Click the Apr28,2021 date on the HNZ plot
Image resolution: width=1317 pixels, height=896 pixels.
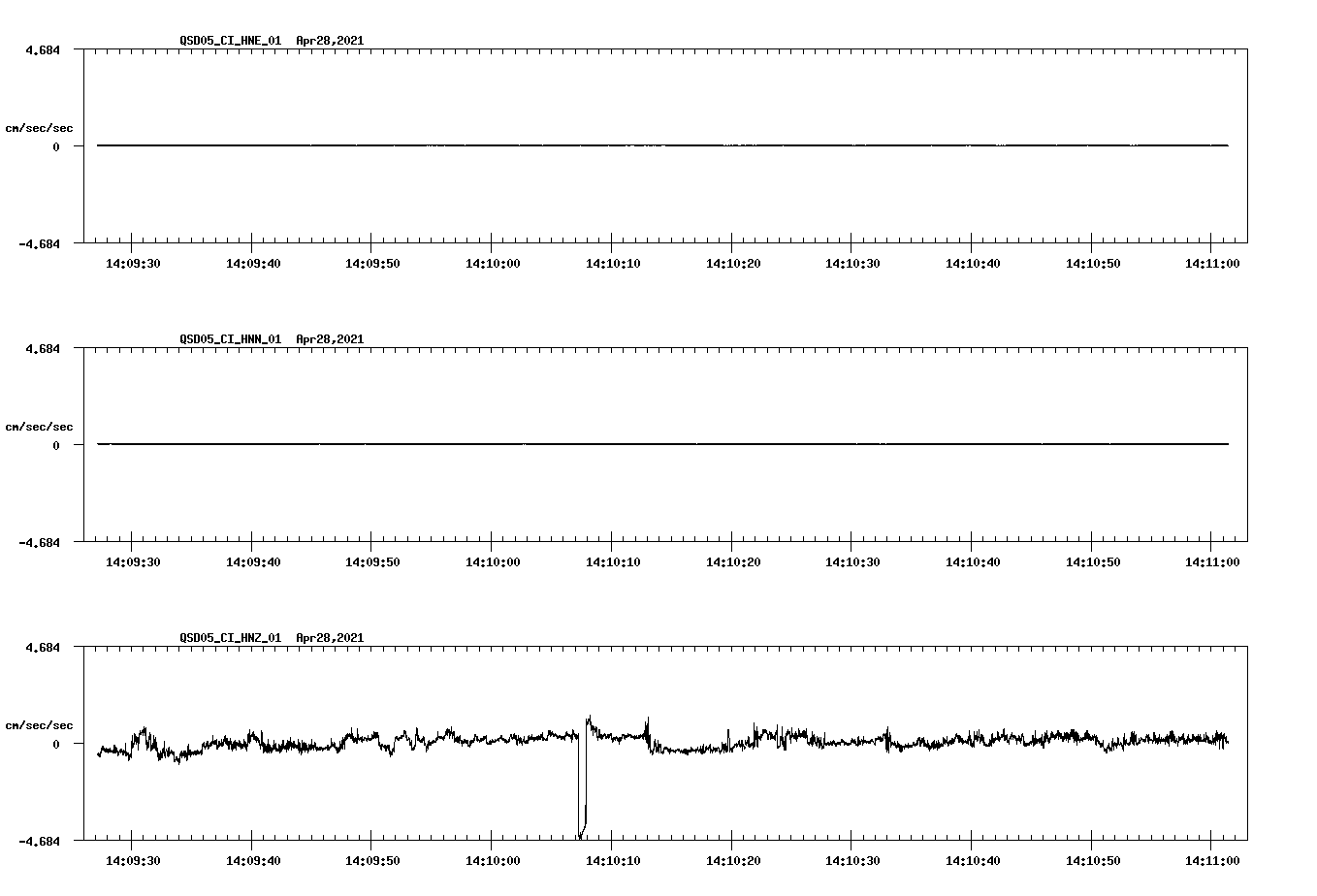click(x=330, y=638)
